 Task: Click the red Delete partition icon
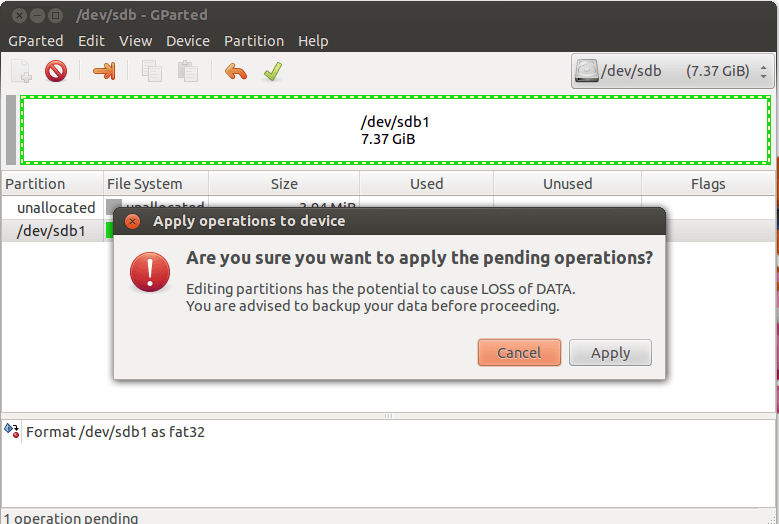[x=56, y=71]
